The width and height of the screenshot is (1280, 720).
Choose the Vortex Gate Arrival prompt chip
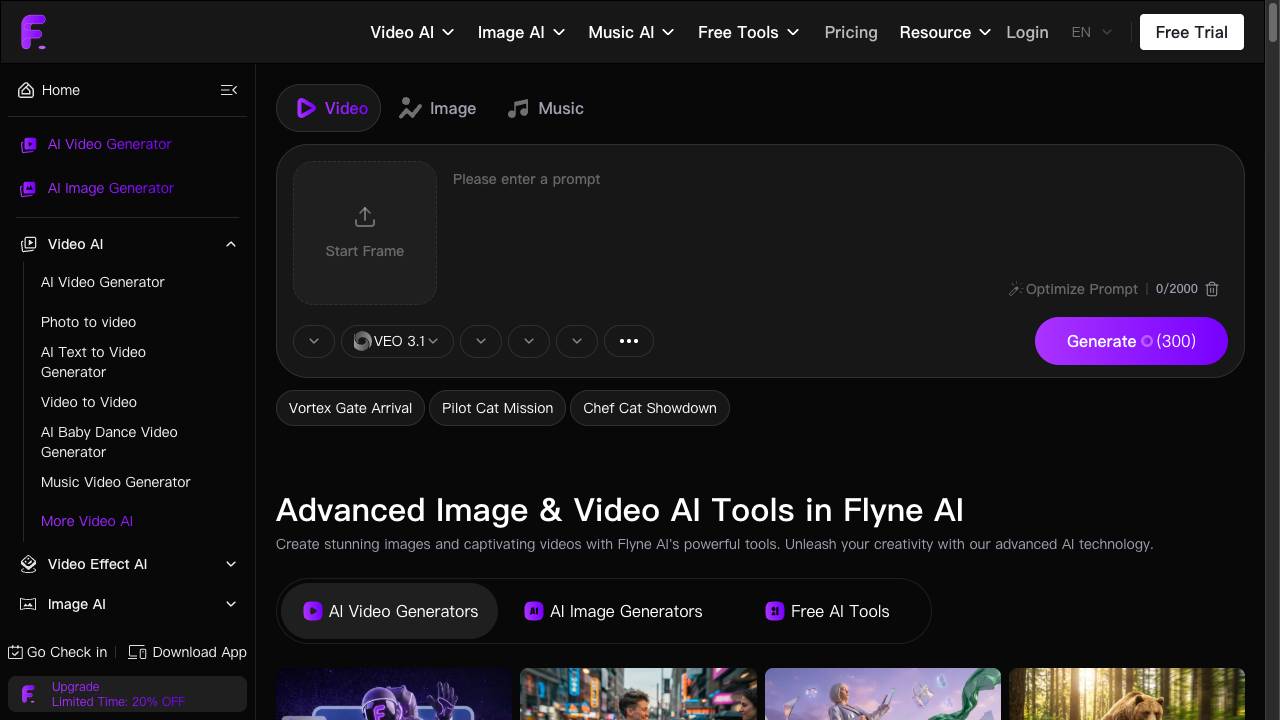350,408
